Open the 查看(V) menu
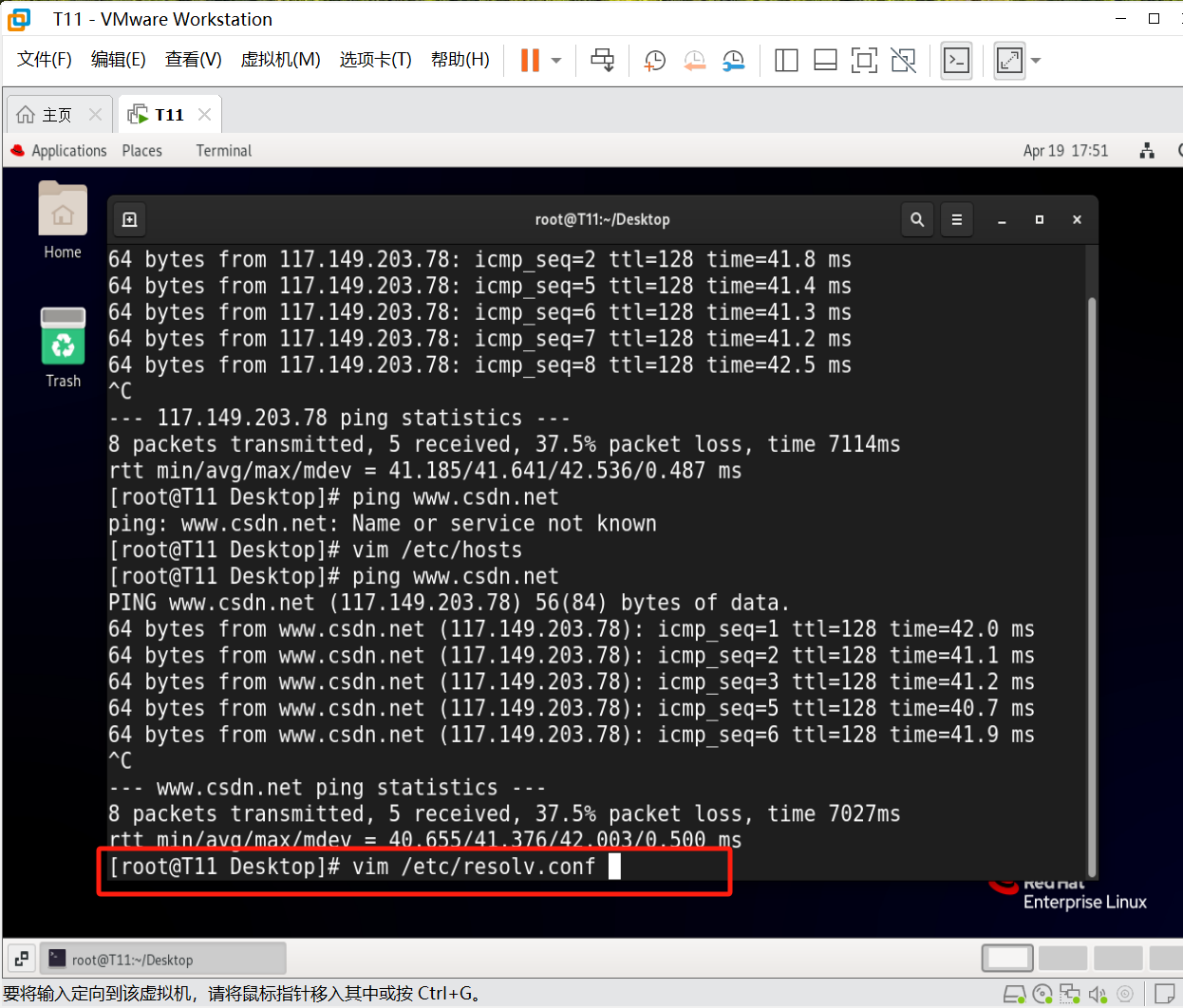 (x=194, y=60)
